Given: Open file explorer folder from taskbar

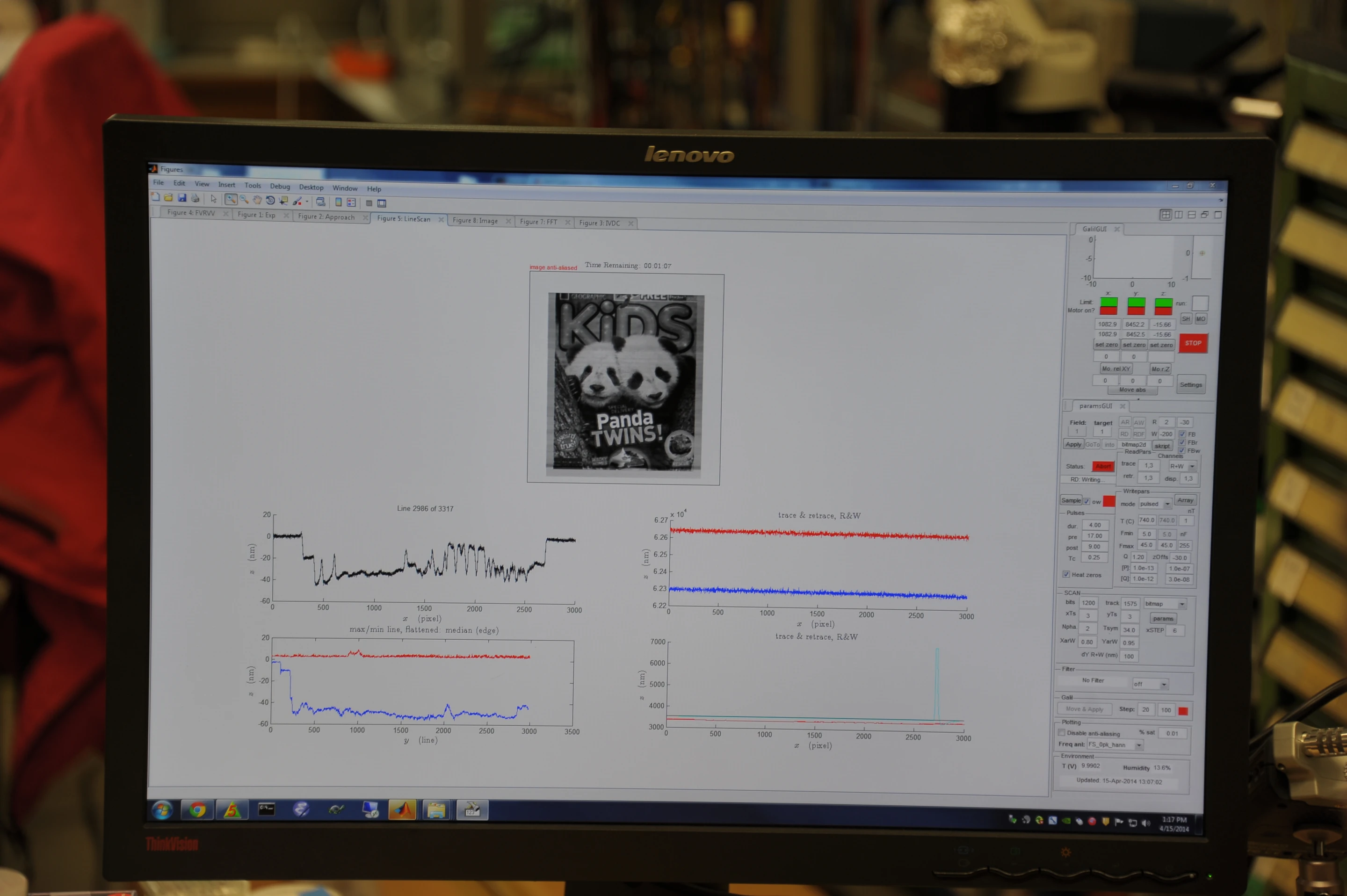Looking at the screenshot, I should 437,810.
